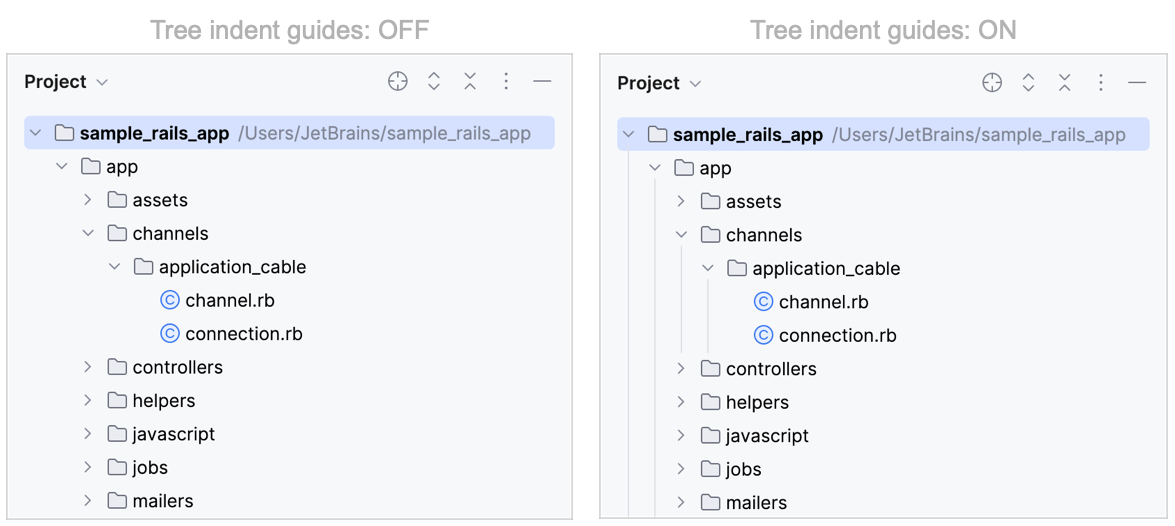Select channel.rb file in left panel

pyautogui.click(x=229, y=300)
